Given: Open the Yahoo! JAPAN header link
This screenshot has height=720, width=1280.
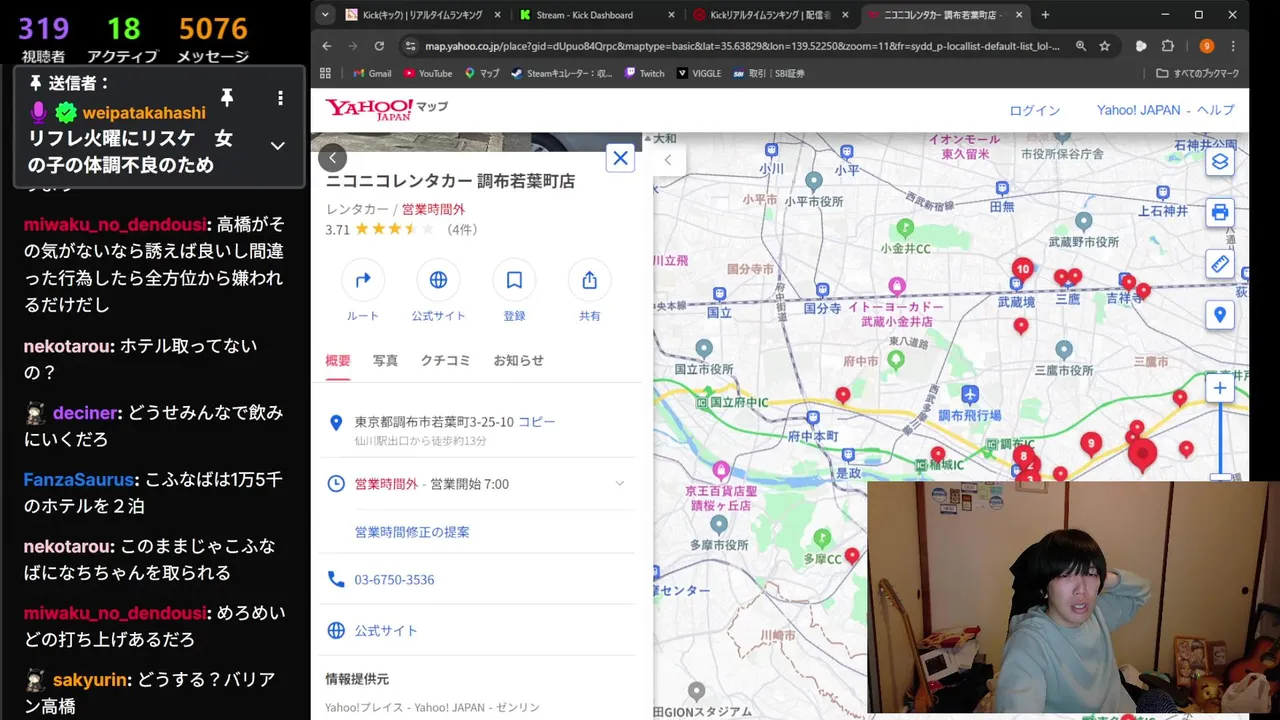Looking at the screenshot, I should coord(1139,110).
